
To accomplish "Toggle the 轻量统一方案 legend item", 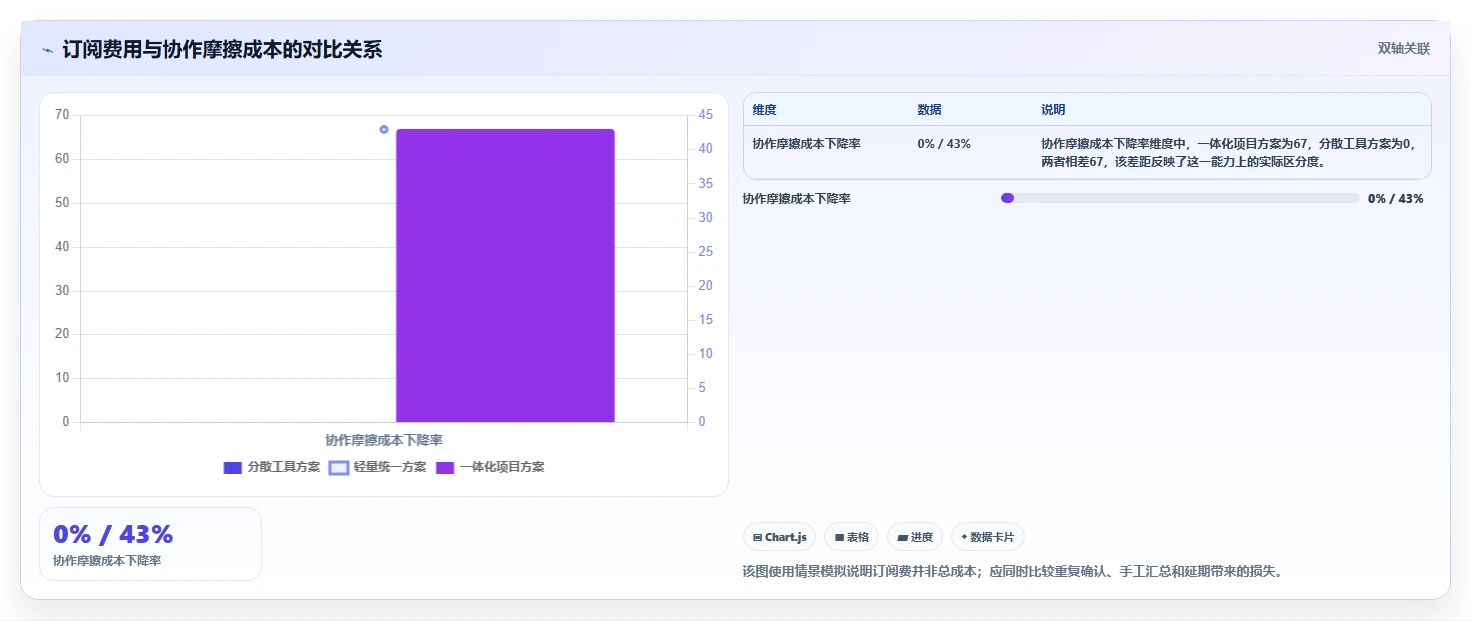I will (x=378, y=467).
